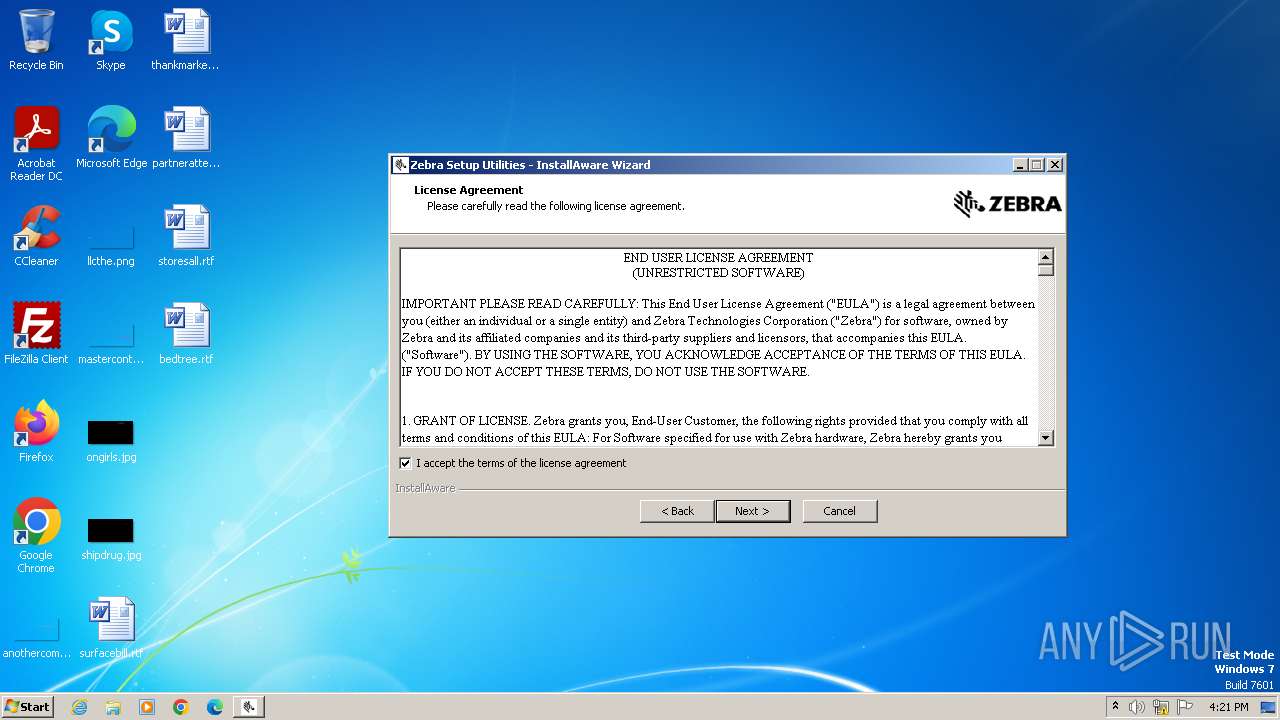
Task: Open Windows Explorer folder from taskbar
Action: pos(113,707)
